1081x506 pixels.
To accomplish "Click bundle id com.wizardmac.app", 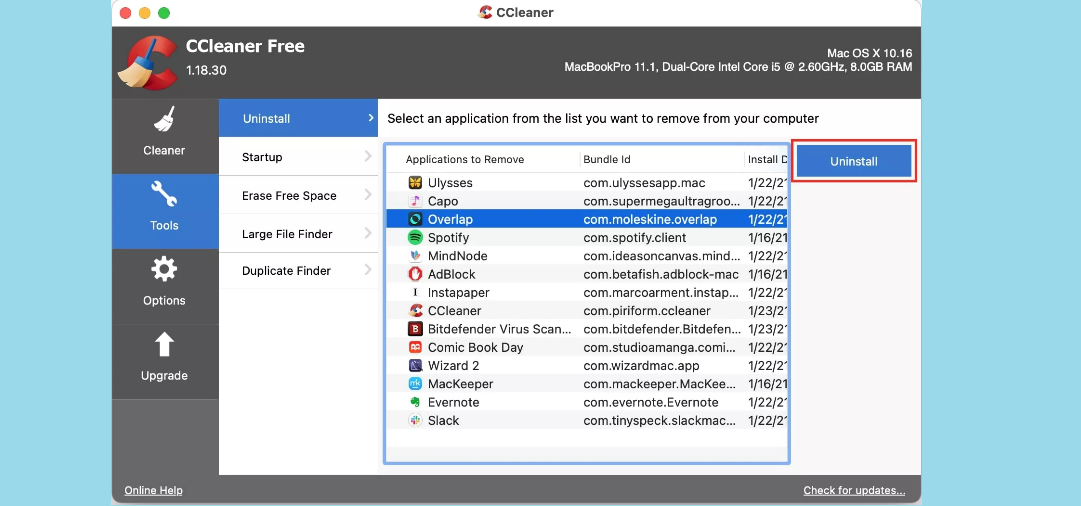I will click(641, 365).
